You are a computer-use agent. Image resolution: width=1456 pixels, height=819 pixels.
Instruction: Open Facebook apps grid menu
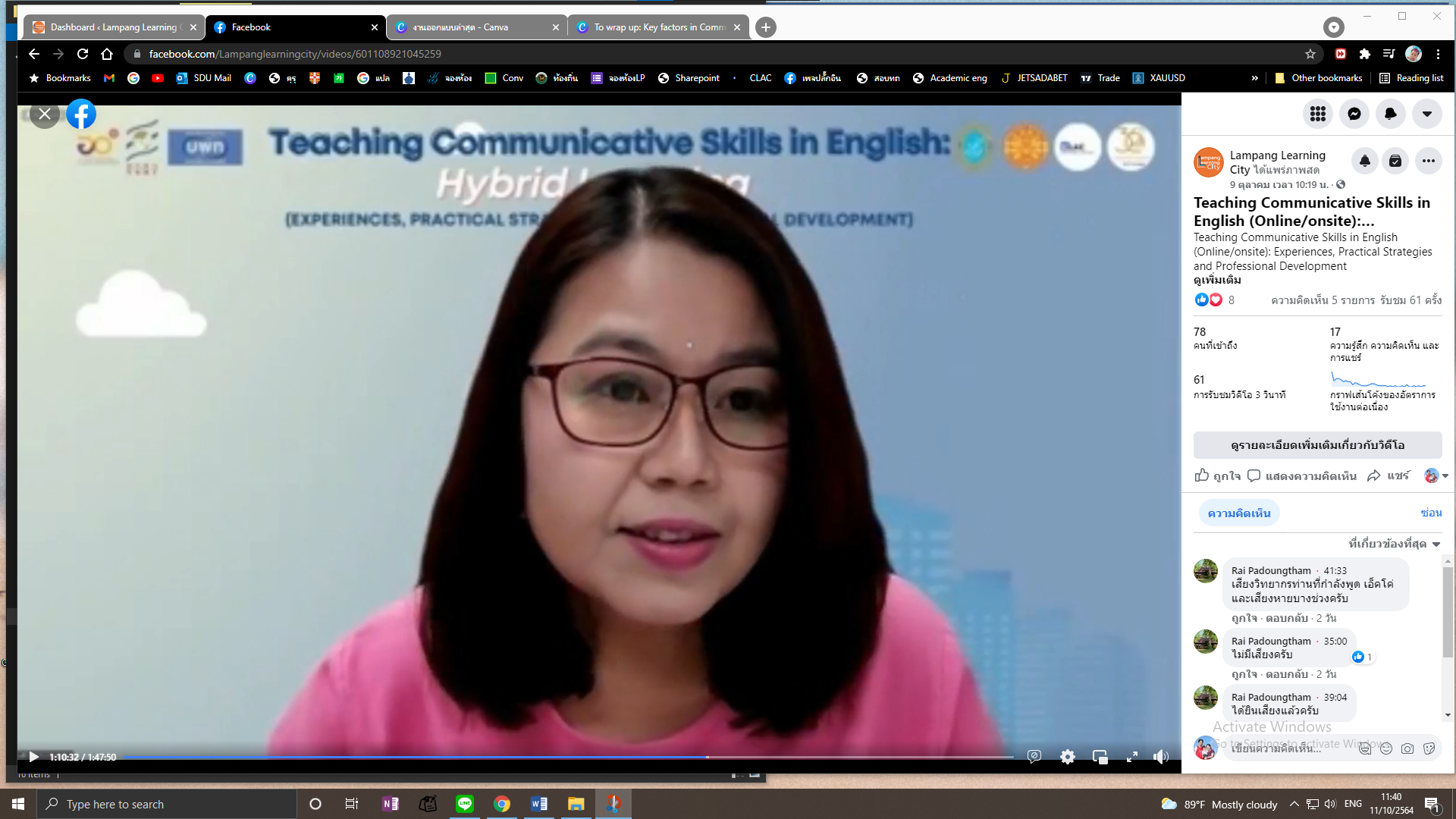tap(1318, 114)
